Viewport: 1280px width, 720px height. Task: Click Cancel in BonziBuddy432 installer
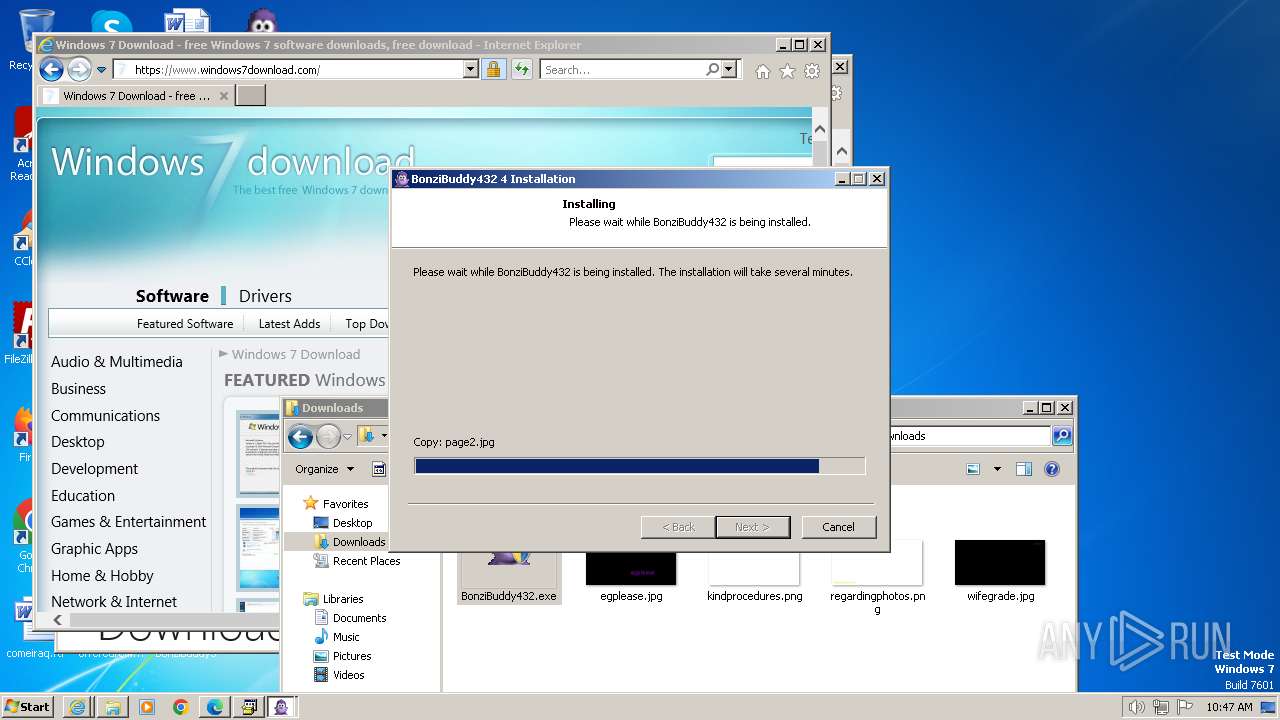(838, 527)
